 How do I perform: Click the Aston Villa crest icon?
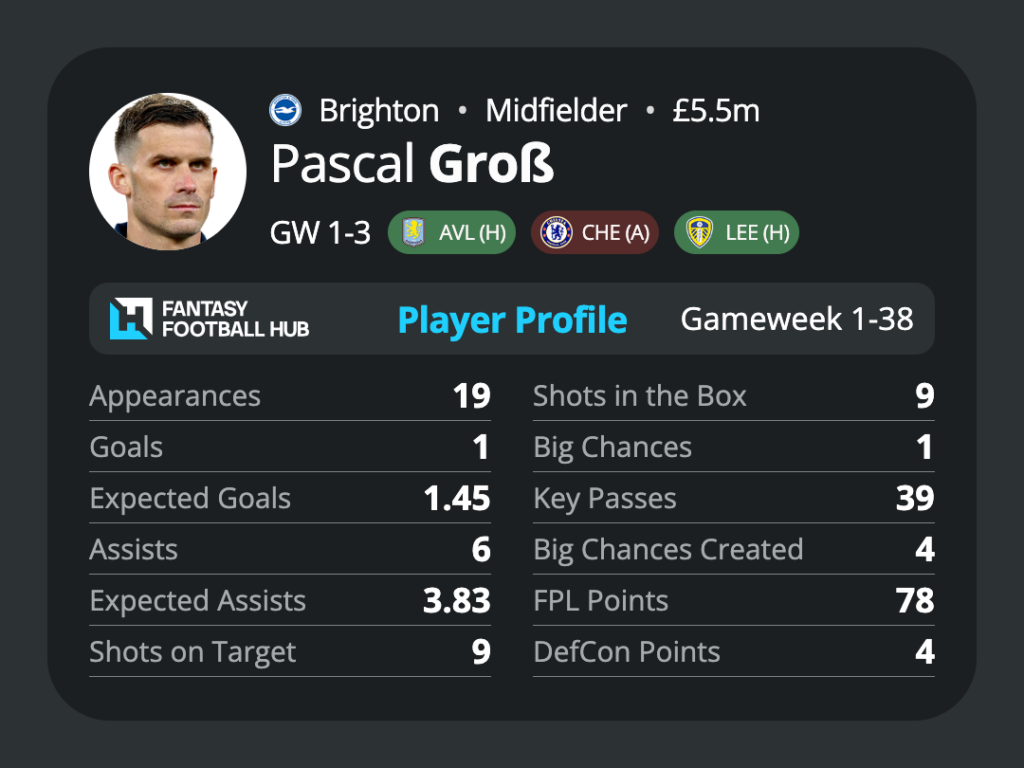[413, 232]
